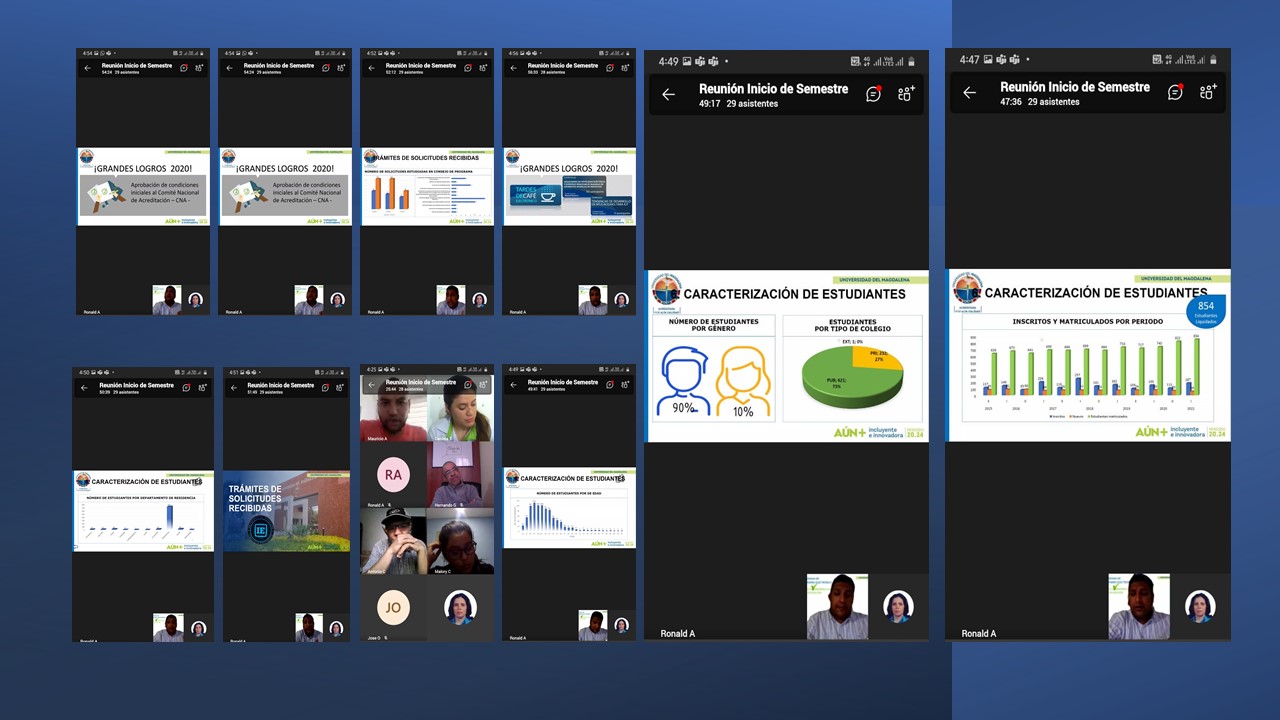This screenshot has width=1280, height=720.
Task: Tap woman's profile avatar in 49:17 screenshot
Action: point(898,606)
